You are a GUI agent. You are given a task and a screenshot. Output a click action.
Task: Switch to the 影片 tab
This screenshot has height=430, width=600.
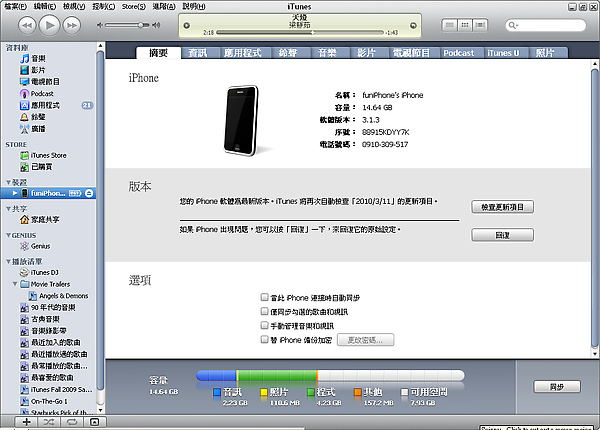coord(366,53)
